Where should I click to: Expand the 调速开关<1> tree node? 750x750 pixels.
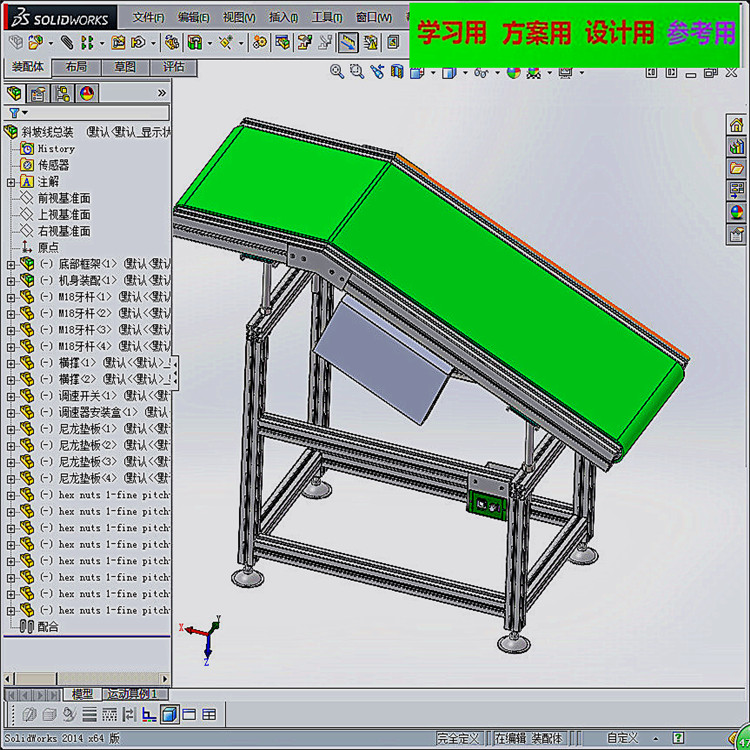11,397
